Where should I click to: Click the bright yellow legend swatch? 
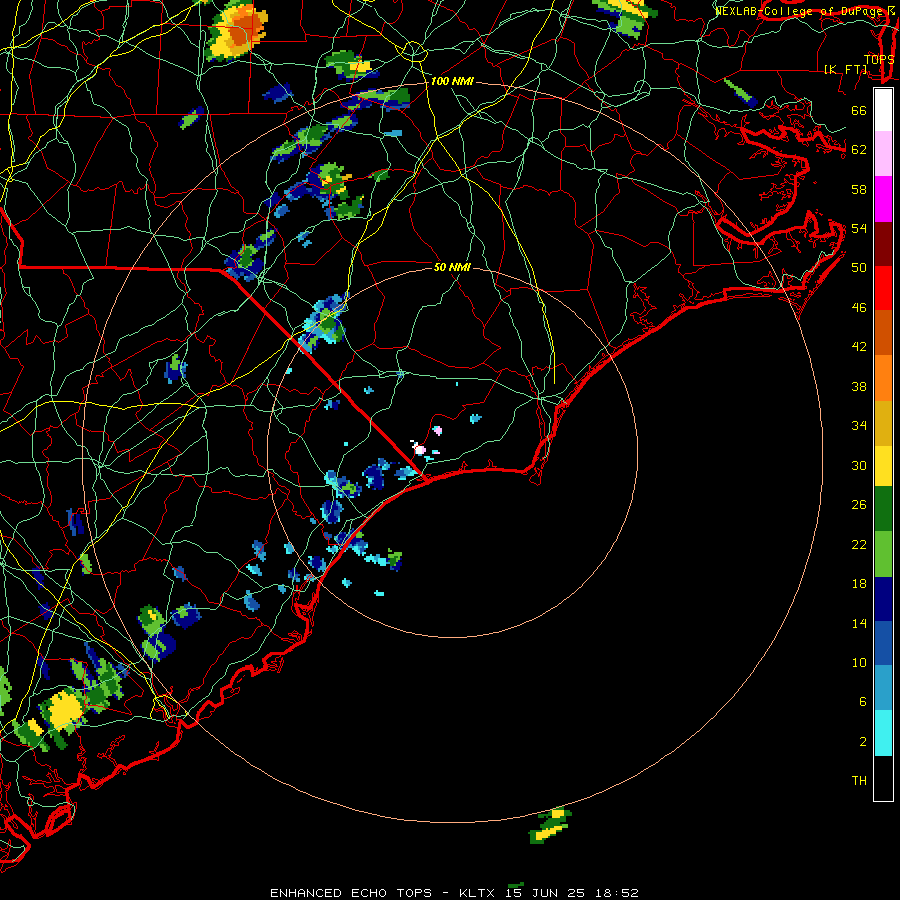883,466
